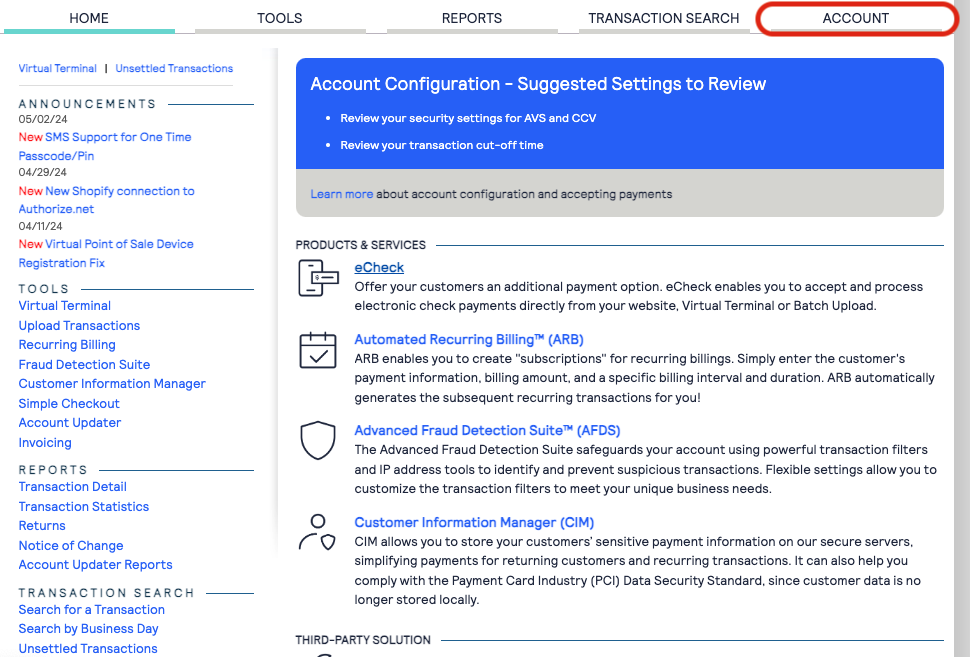Open Fraud Detection Suite in Tools sidebar
This screenshot has height=657, width=970.
(x=84, y=365)
